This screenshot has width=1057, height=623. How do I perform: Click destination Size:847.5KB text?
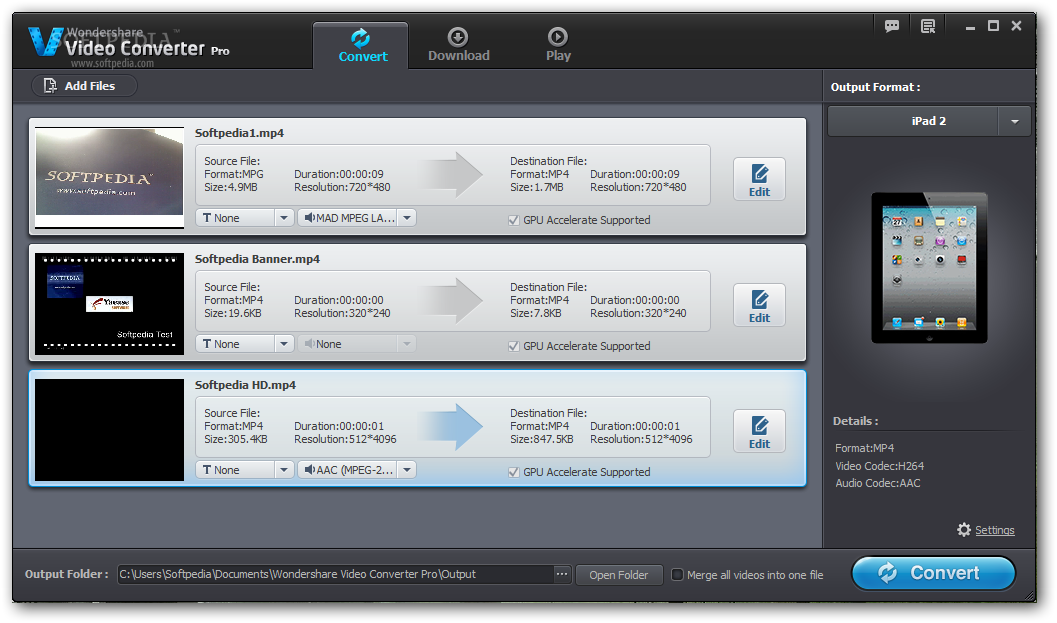[x=542, y=439]
